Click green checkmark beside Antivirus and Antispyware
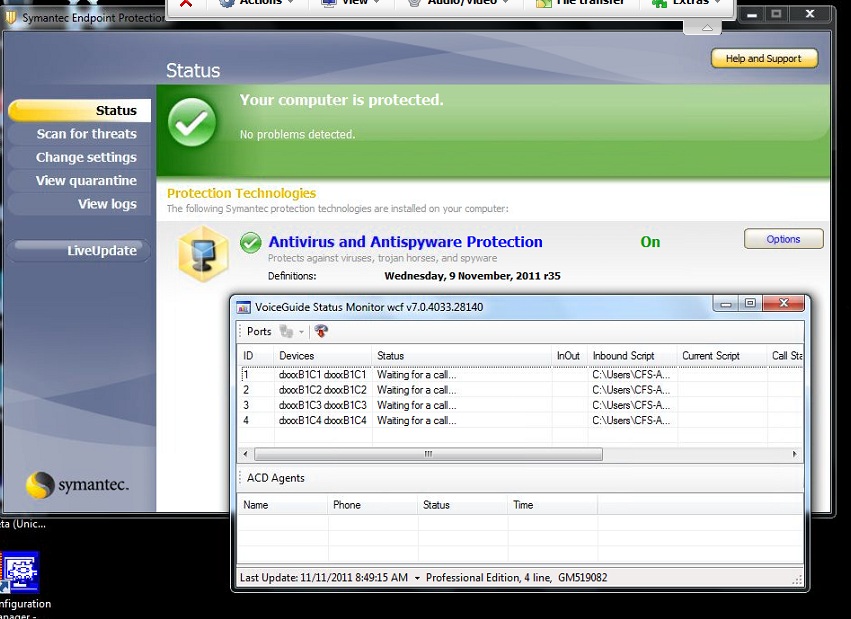 pyautogui.click(x=251, y=243)
